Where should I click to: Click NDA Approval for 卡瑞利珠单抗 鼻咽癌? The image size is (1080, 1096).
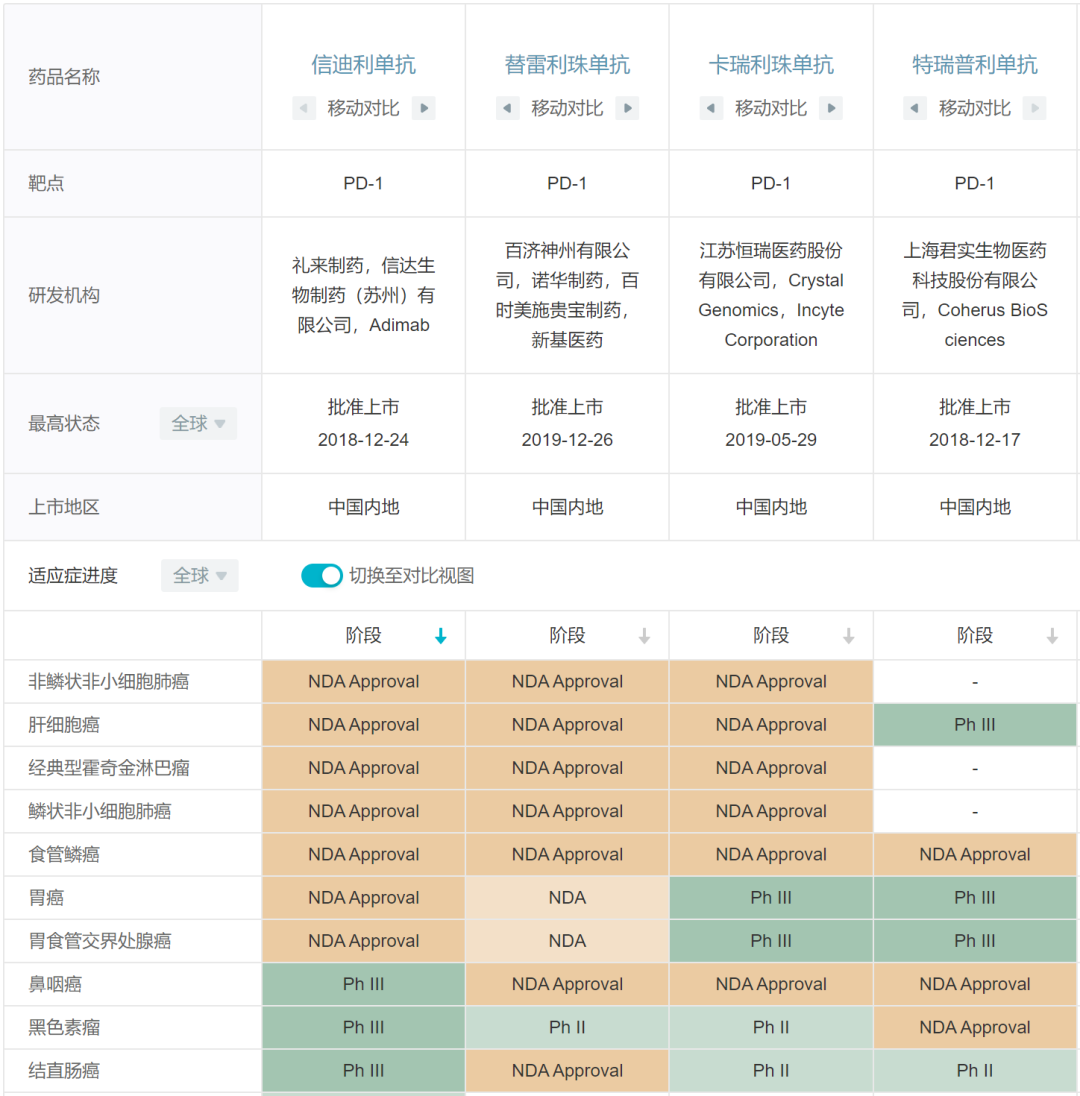tap(771, 985)
